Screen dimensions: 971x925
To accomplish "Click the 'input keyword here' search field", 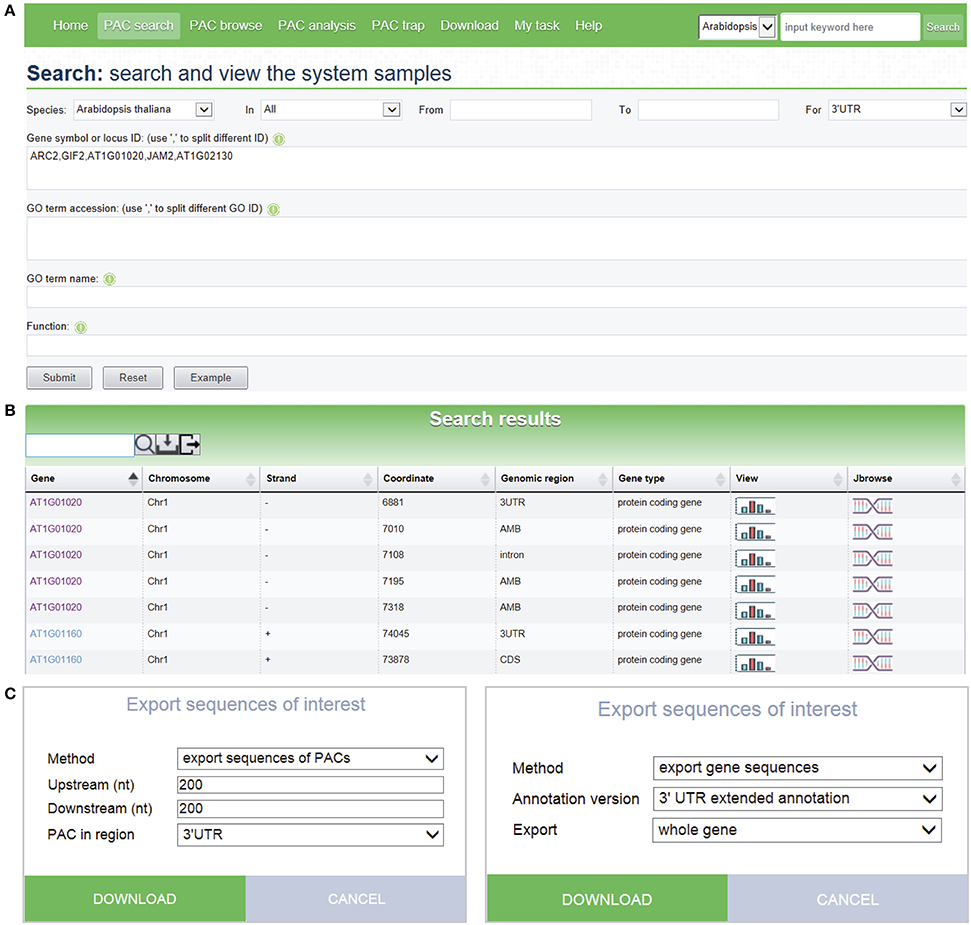I will tap(850, 27).
